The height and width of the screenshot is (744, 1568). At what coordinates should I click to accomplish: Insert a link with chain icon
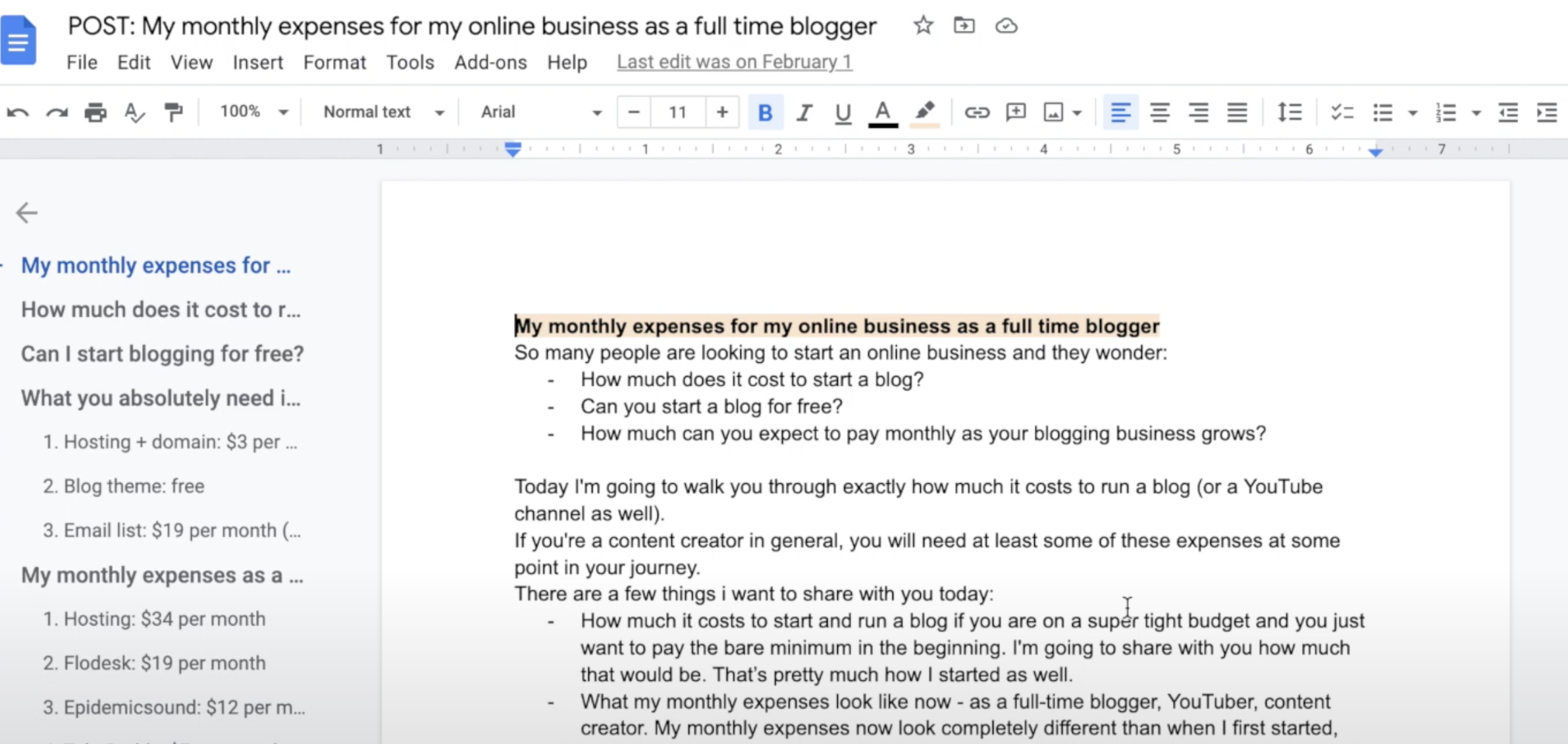coord(977,113)
